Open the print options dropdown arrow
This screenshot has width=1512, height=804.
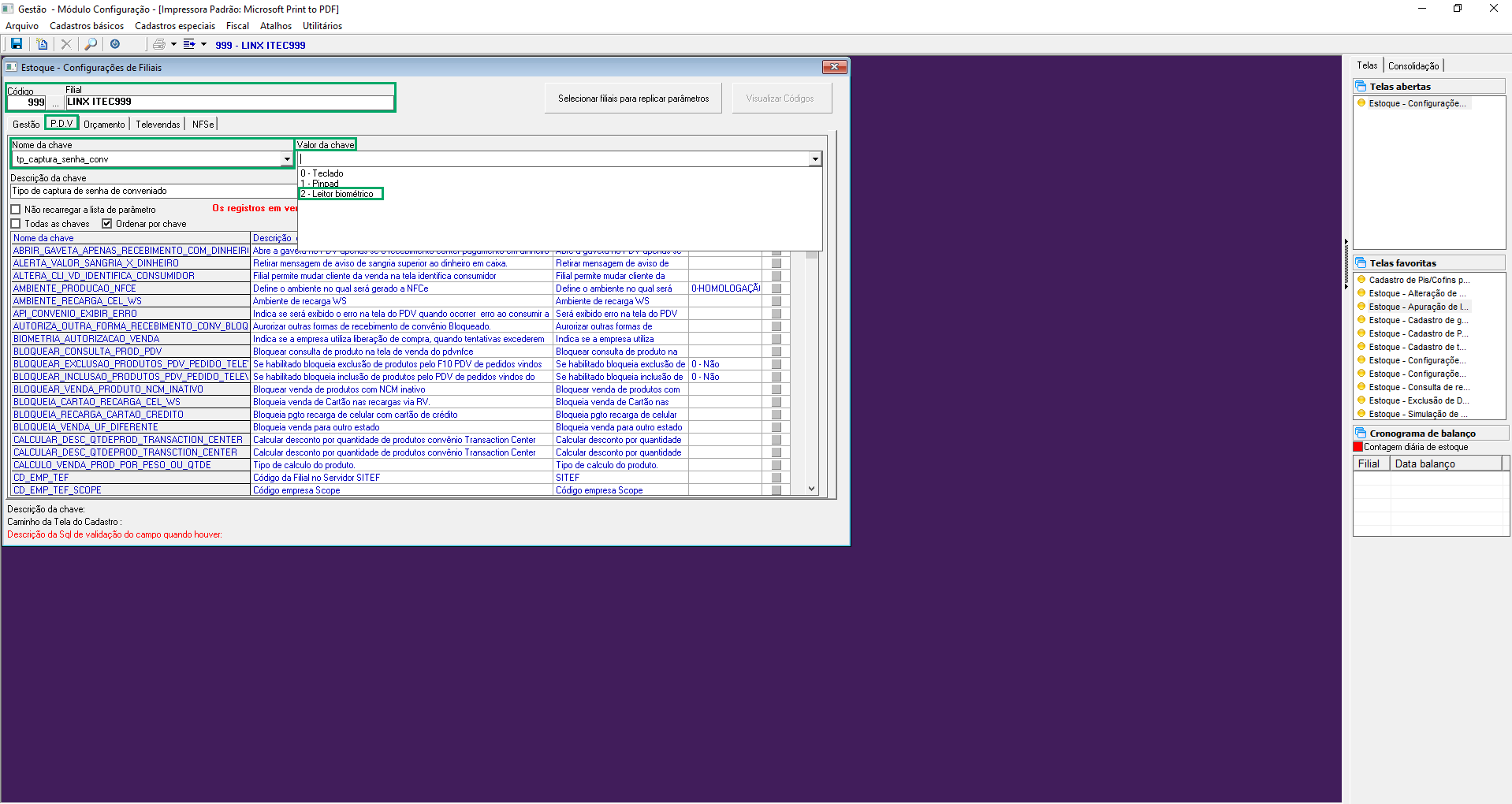coord(173,44)
